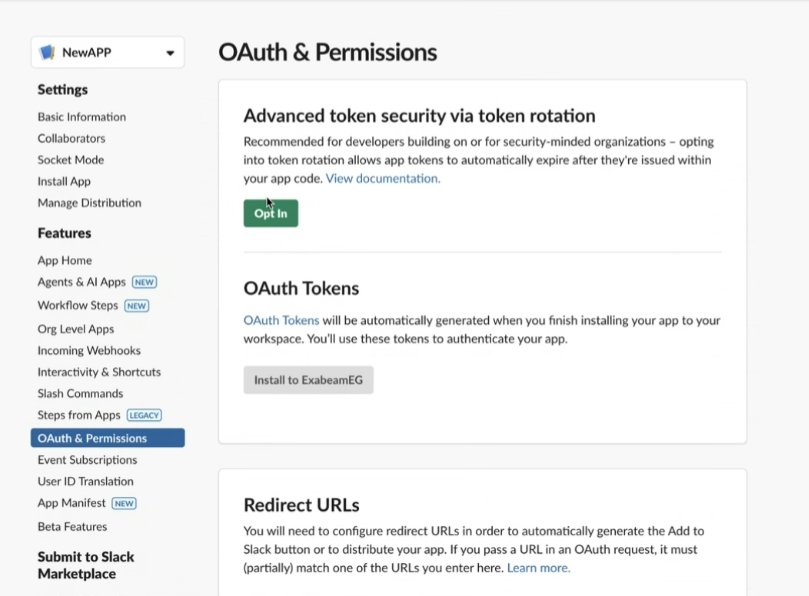Click the NEW badge beside App Manifest
Screen dimensions: 809x596
(x=124, y=503)
